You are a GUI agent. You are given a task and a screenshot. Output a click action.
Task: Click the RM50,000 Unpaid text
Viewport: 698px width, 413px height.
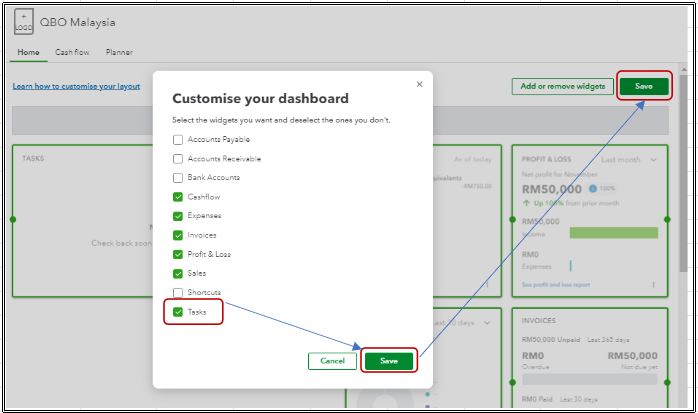551,340
